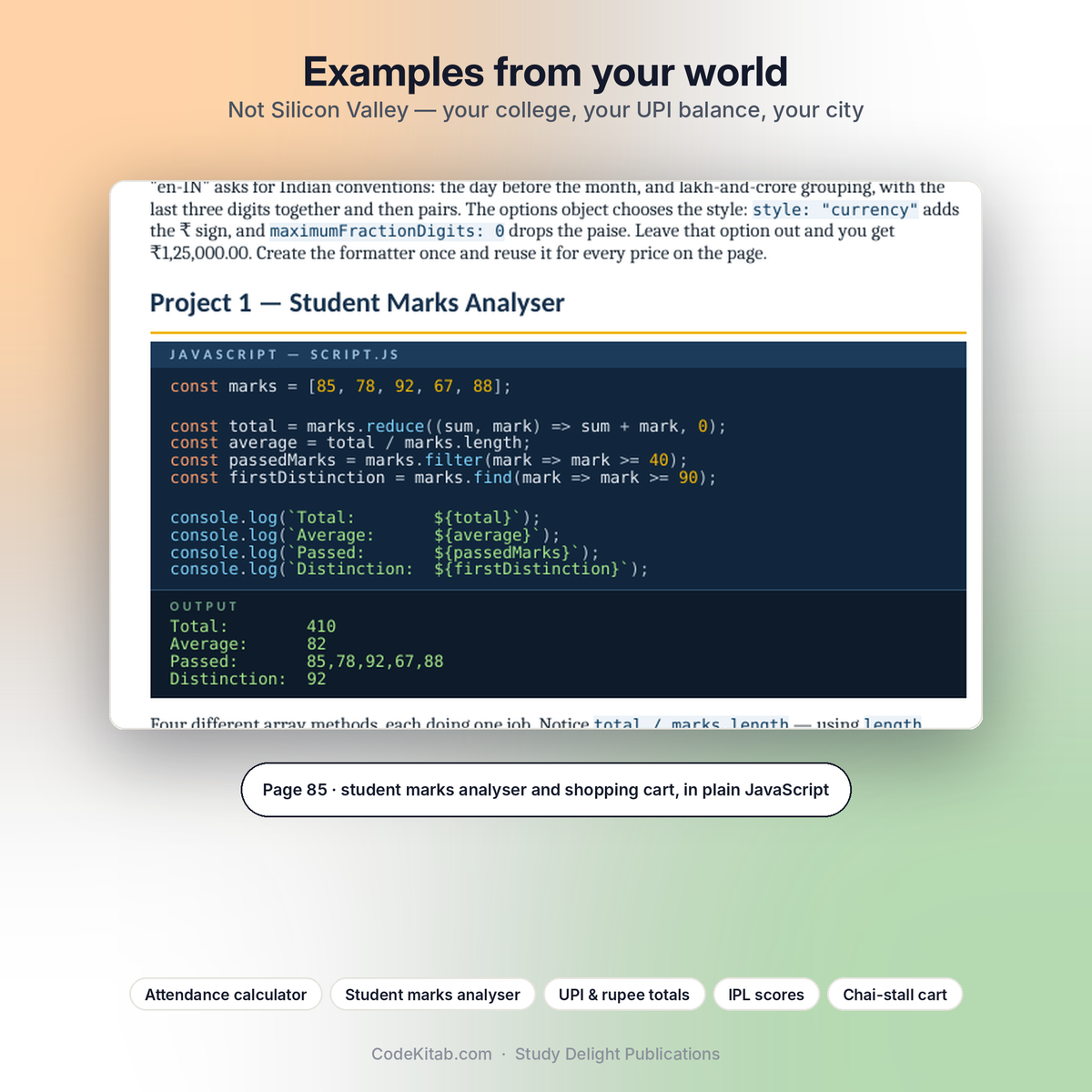Click the style: "currency" inline code
The image size is (1092, 1092).
click(x=835, y=209)
